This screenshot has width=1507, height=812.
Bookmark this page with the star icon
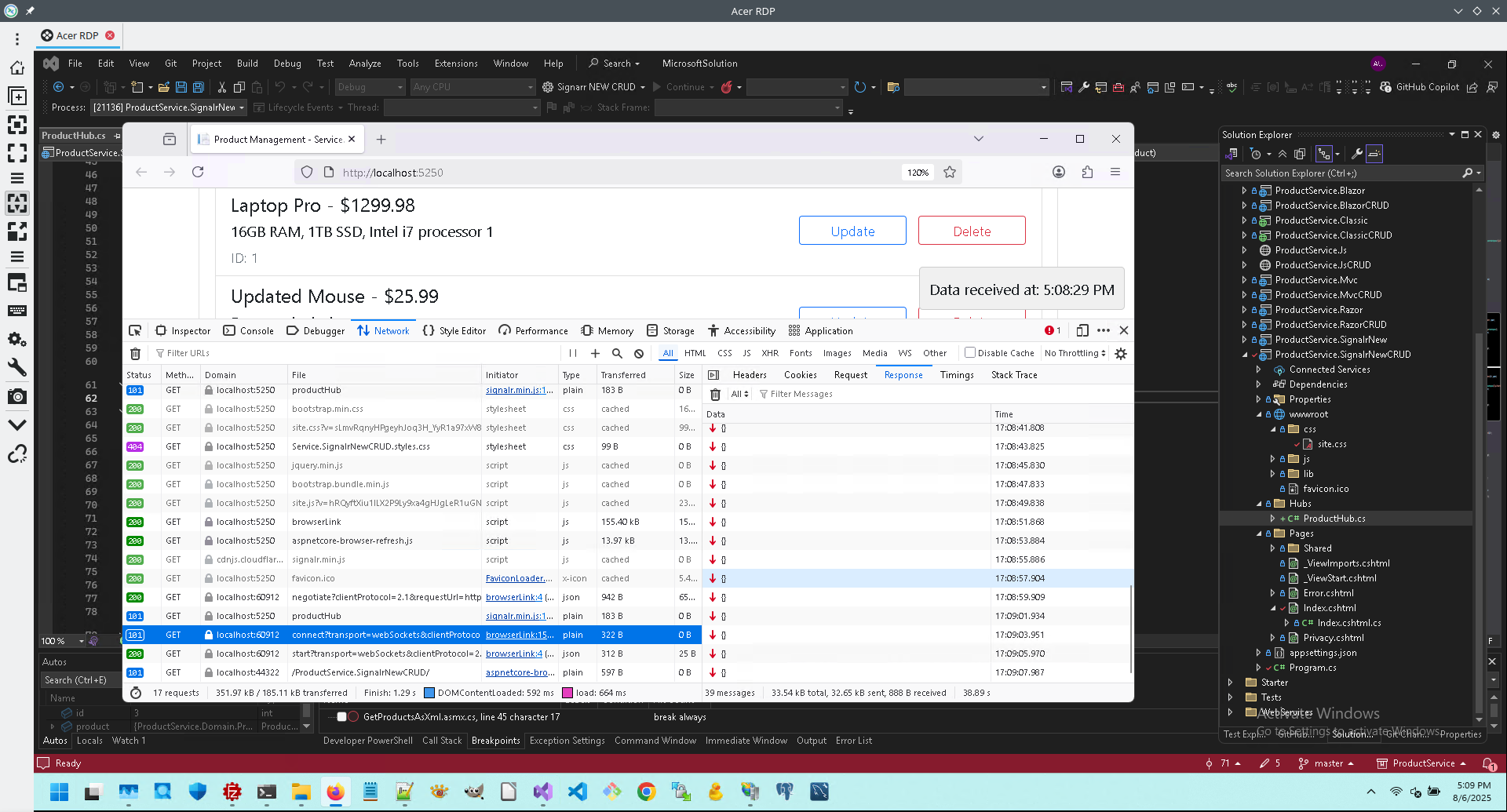pos(950,172)
